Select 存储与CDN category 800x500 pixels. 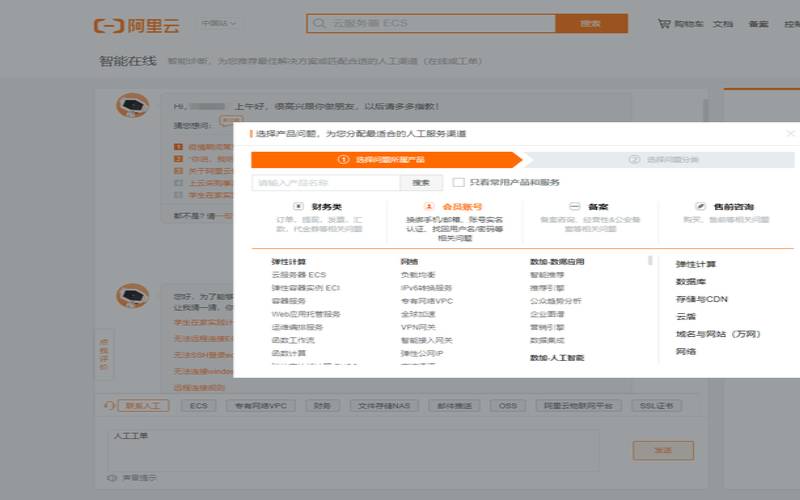(702, 299)
